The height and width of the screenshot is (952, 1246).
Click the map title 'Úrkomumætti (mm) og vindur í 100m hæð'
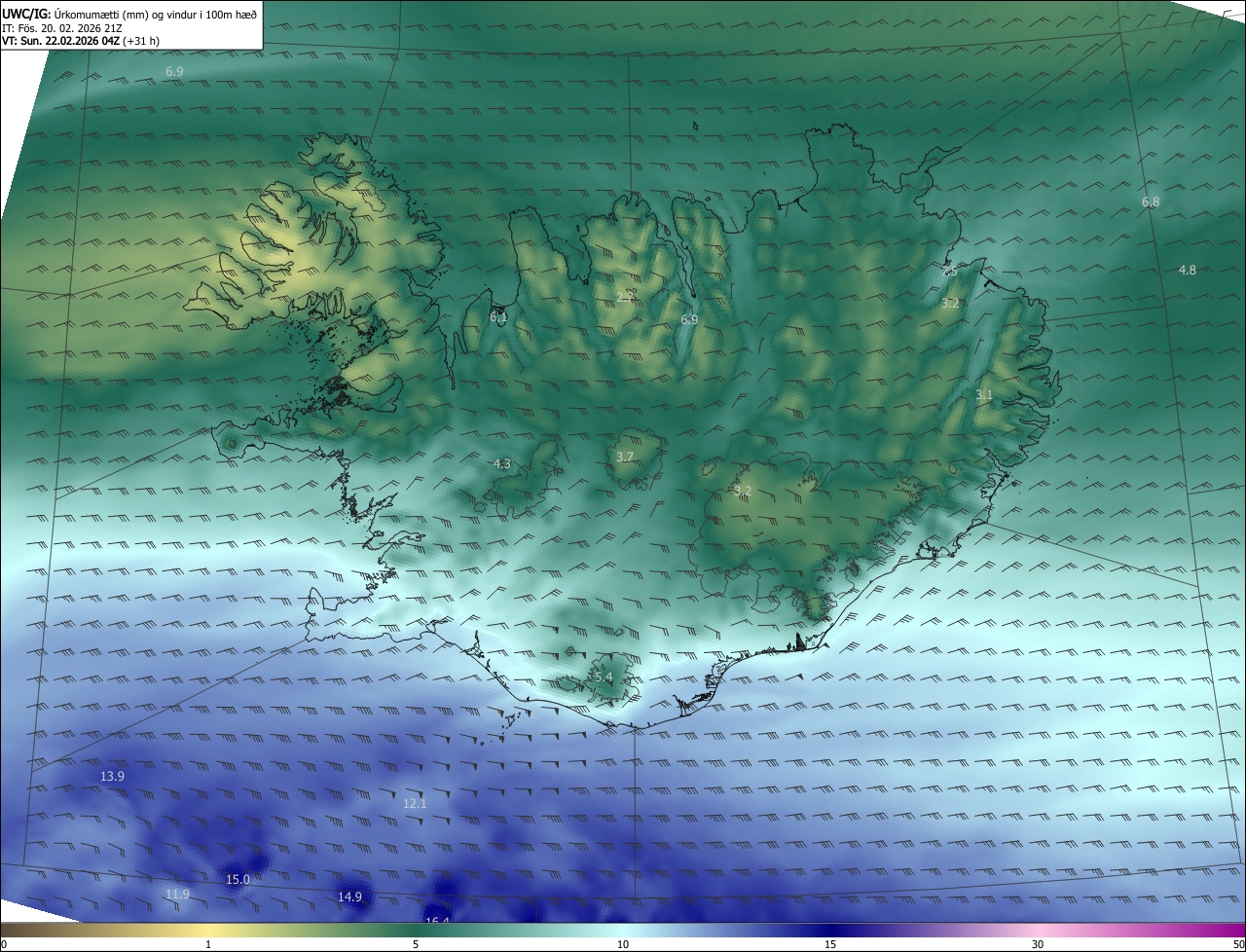[155, 15]
